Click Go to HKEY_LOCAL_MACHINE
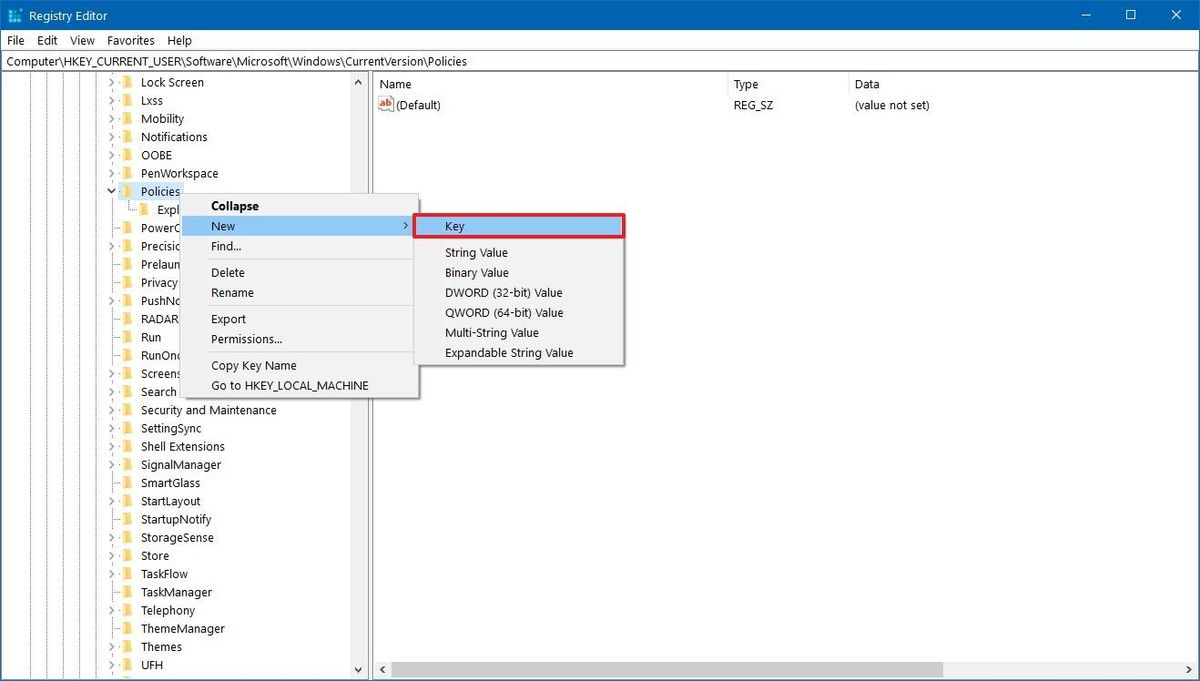1200x681 pixels. pos(289,385)
